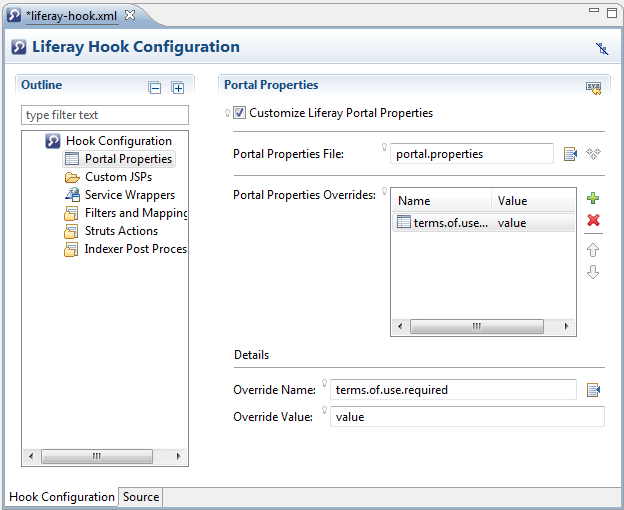The image size is (624, 510).
Task: Move override down with the down arrow
Action: click(x=593, y=272)
